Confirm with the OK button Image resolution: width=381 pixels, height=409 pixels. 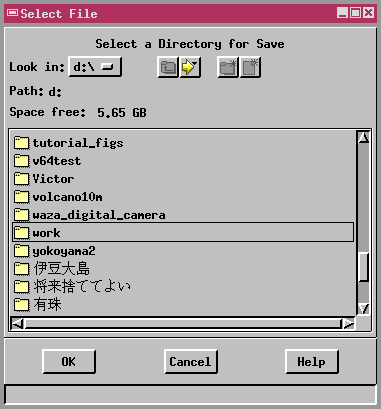coord(69,362)
